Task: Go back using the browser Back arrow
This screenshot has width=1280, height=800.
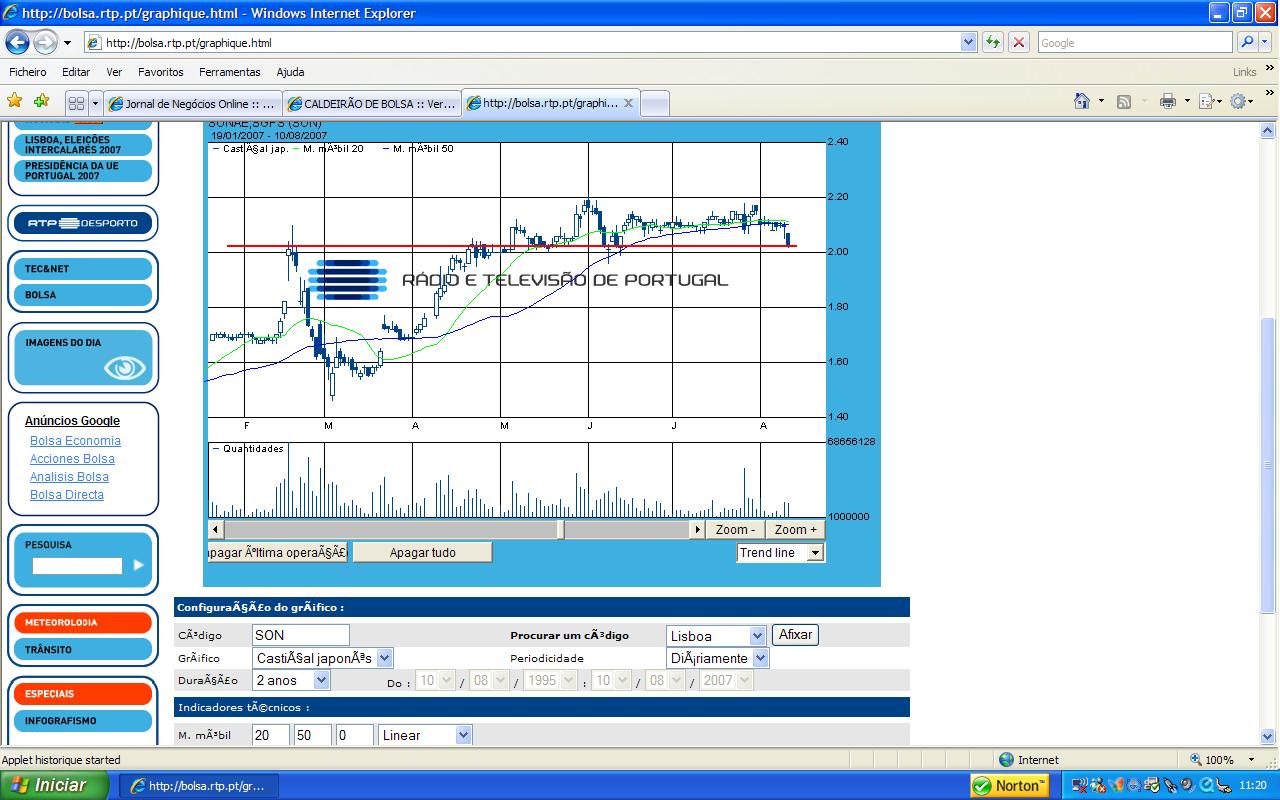Action: (x=17, y=43)
